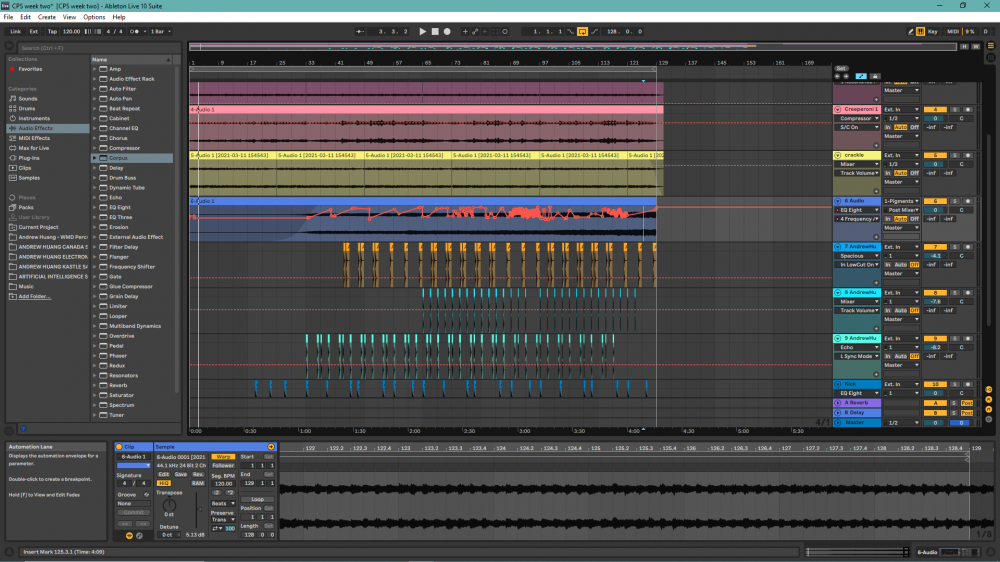
Task: Open quantization menu showing 1 Bar
Action: (x=158, y=31)
